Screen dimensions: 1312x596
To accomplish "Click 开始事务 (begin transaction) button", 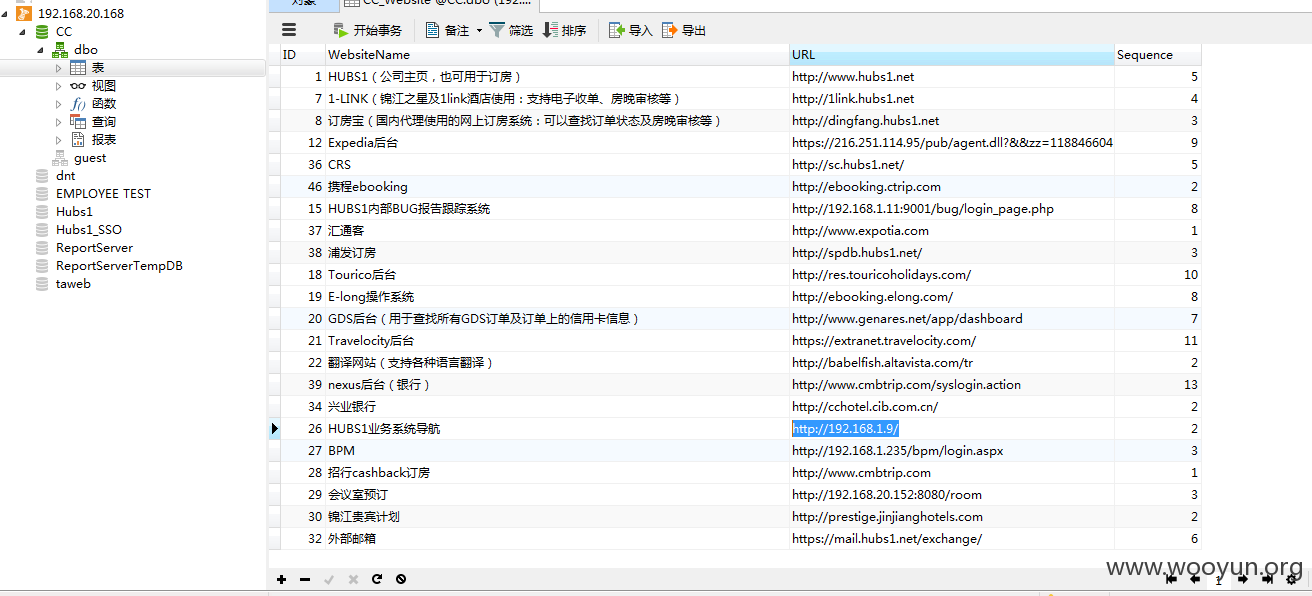I will click(367, 30).
